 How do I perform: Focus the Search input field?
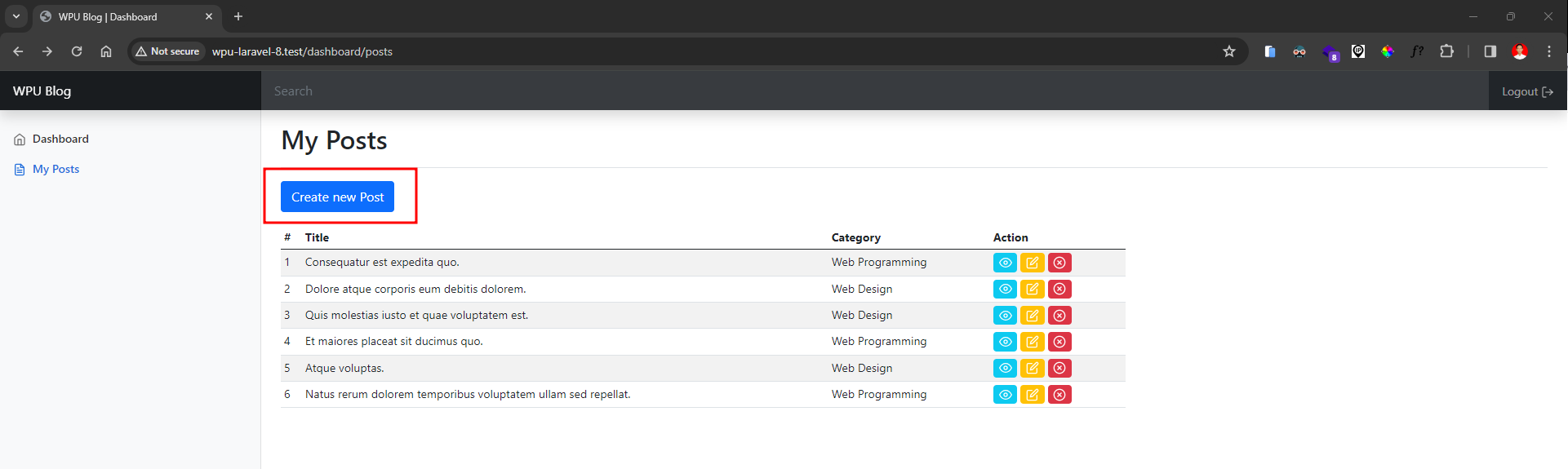873,91
